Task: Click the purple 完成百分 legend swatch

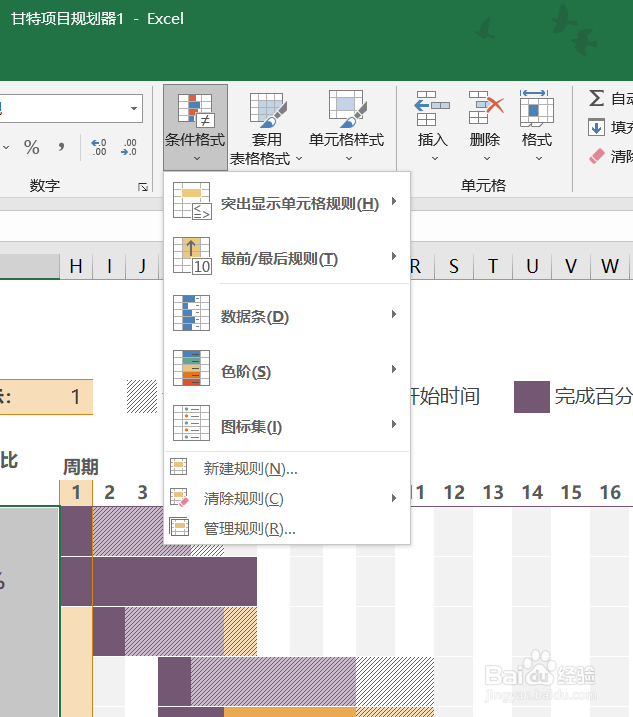Action: coord(531,397)
